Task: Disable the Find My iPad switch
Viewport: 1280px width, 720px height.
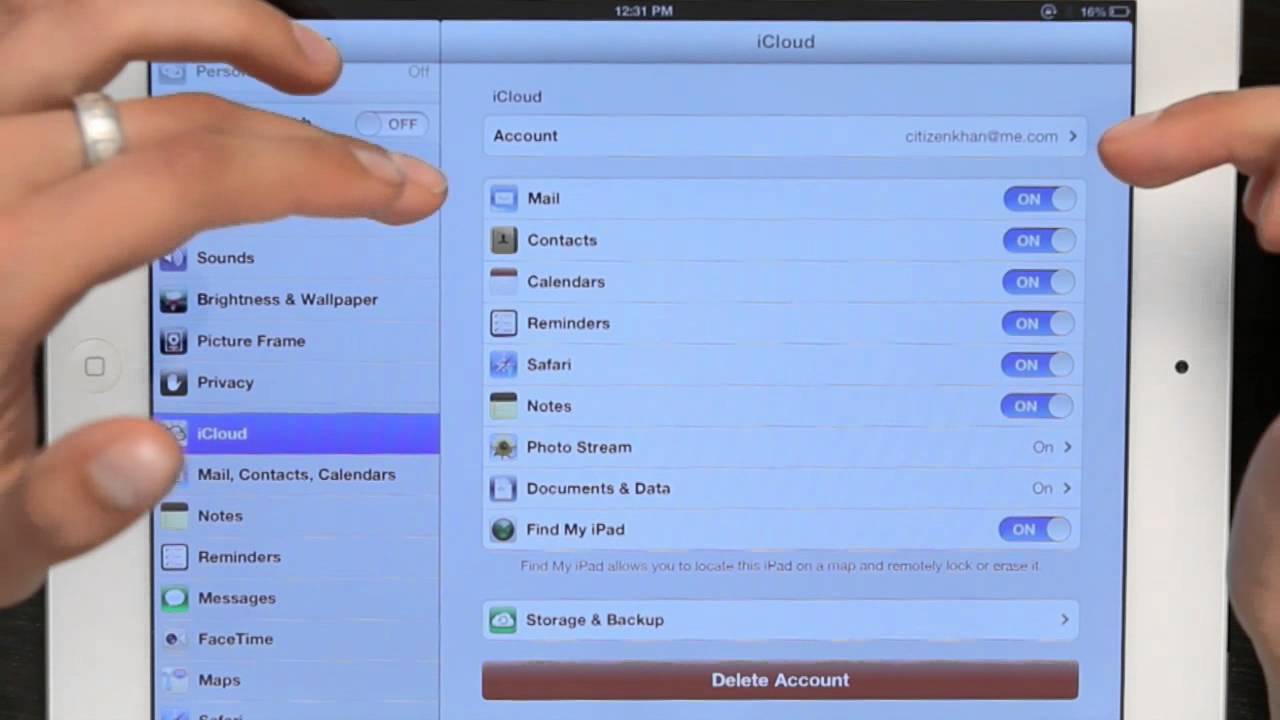Action: [x=1035, y=530]
